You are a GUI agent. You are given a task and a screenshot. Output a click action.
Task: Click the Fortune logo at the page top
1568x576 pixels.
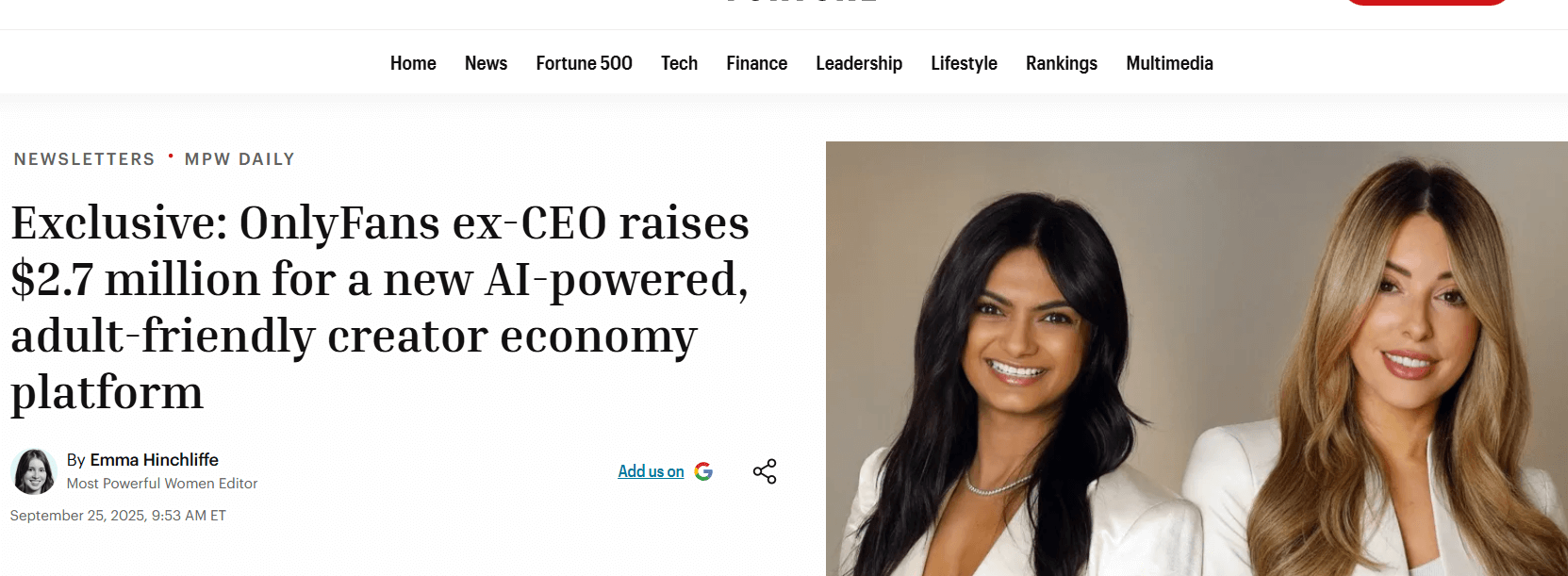coord(801,2)
